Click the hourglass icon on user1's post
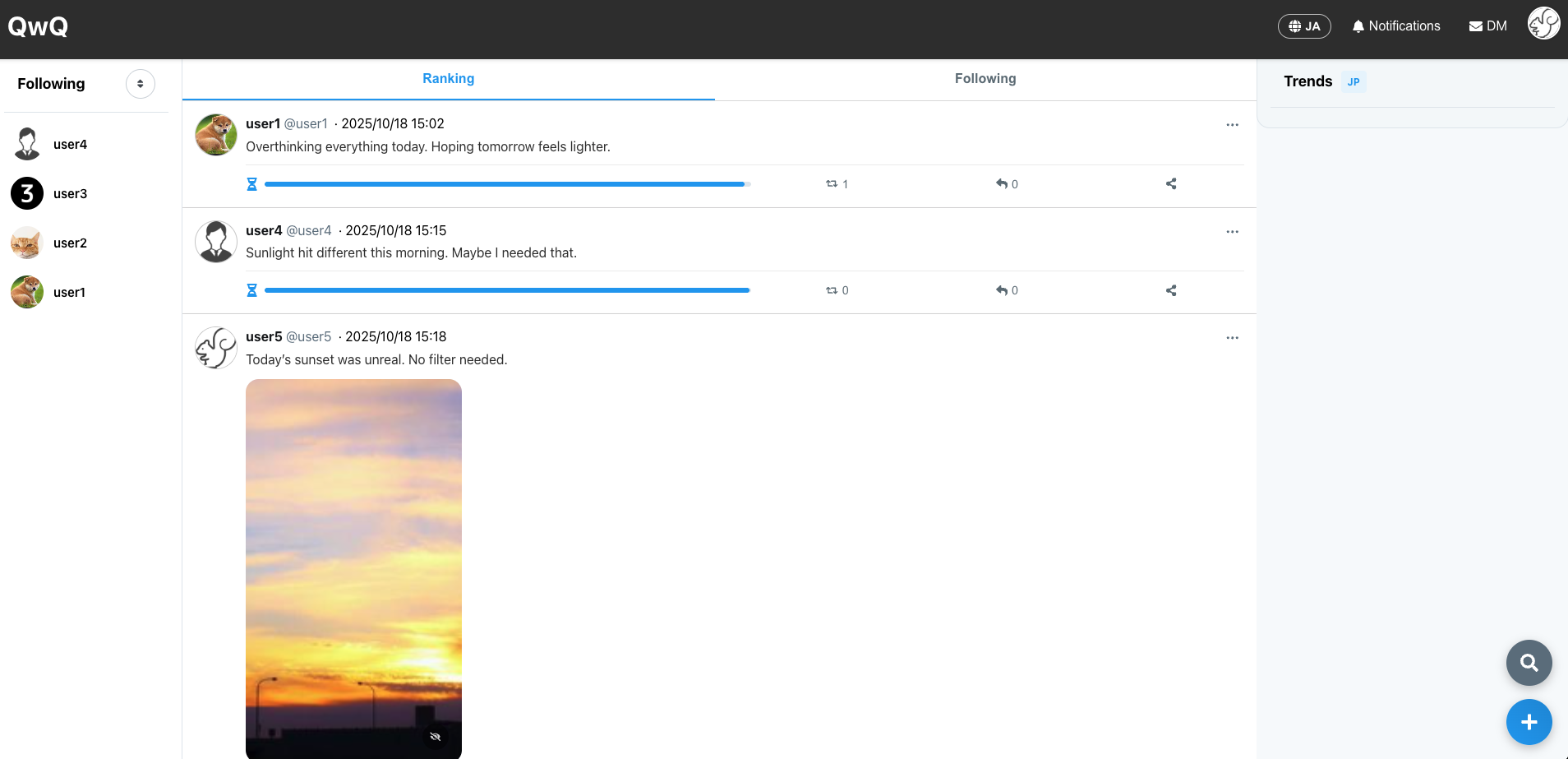This screenshot has height=759, width=1568. [252, 184]
